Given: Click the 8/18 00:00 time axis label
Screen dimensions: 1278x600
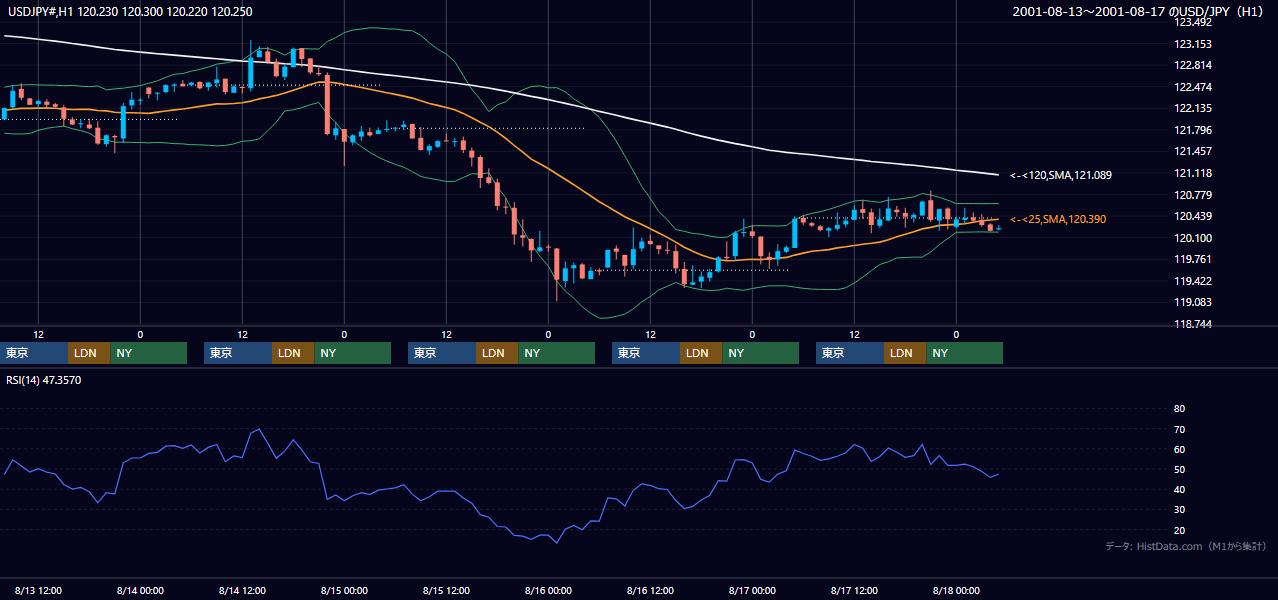Looking at the screenshot, I should [x=956, y=590].
